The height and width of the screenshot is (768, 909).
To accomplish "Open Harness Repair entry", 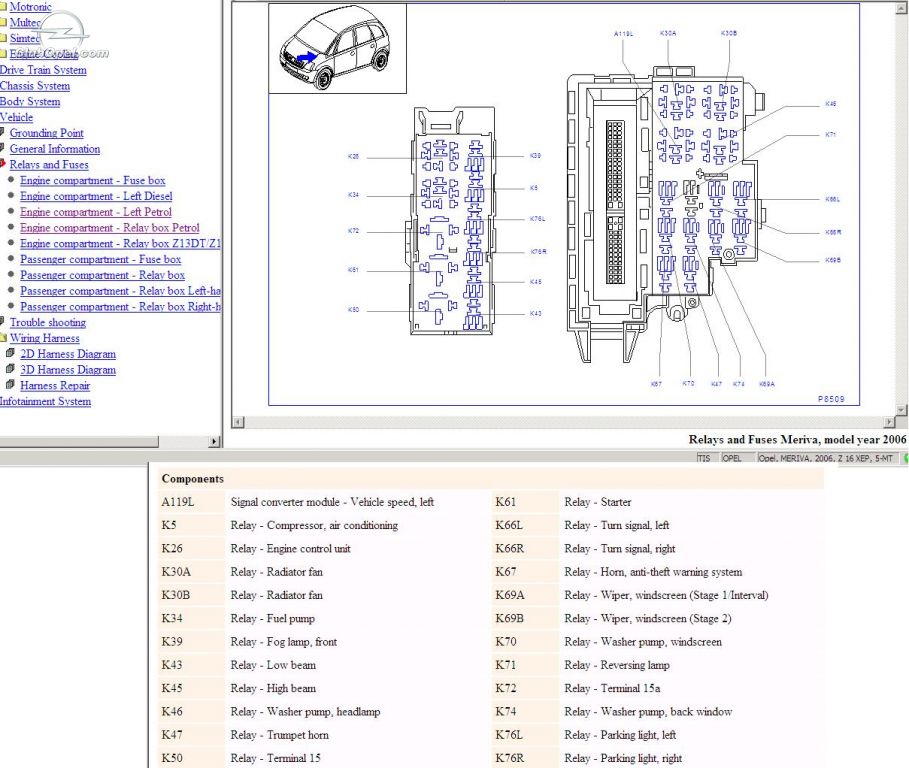I will (55, 385).
